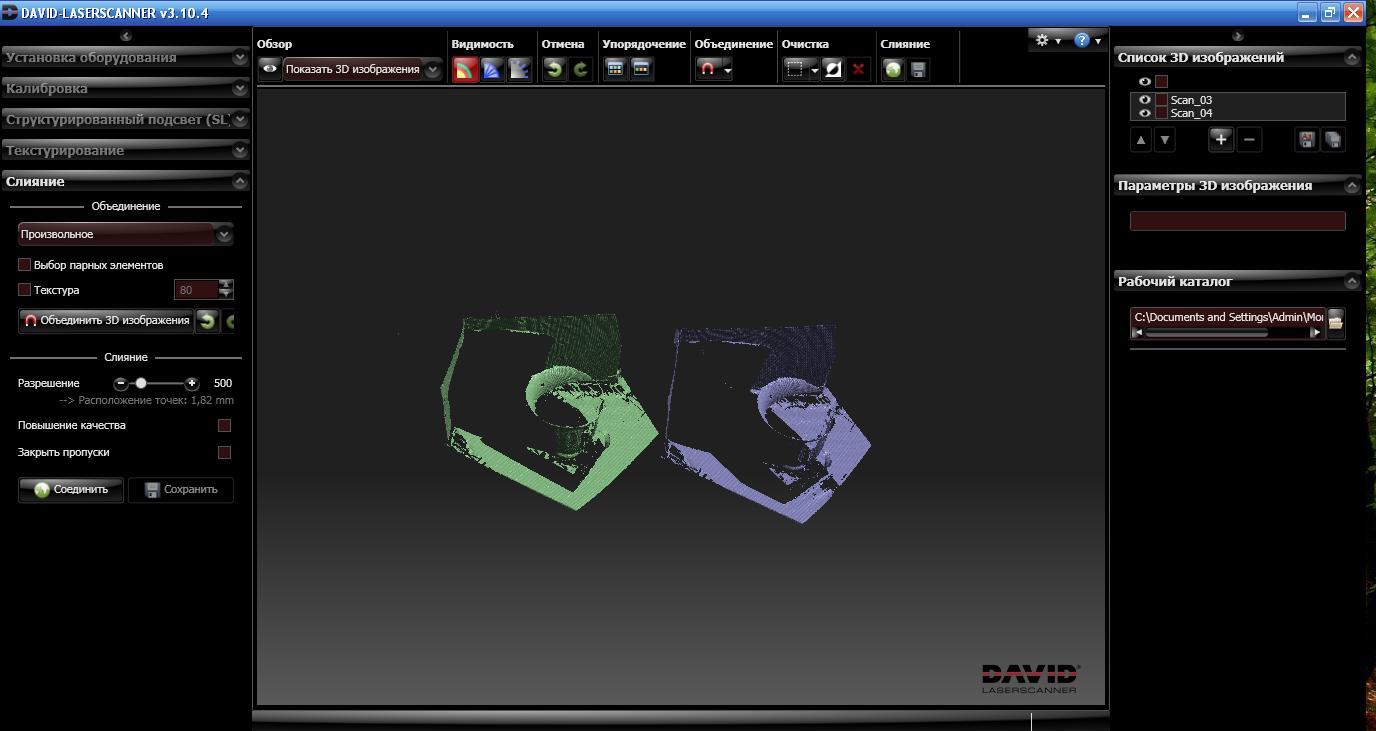The height and width of the screenshot is (731, 1376).
Task: Click the Разрешение slider handle
Action: [141, 383]
